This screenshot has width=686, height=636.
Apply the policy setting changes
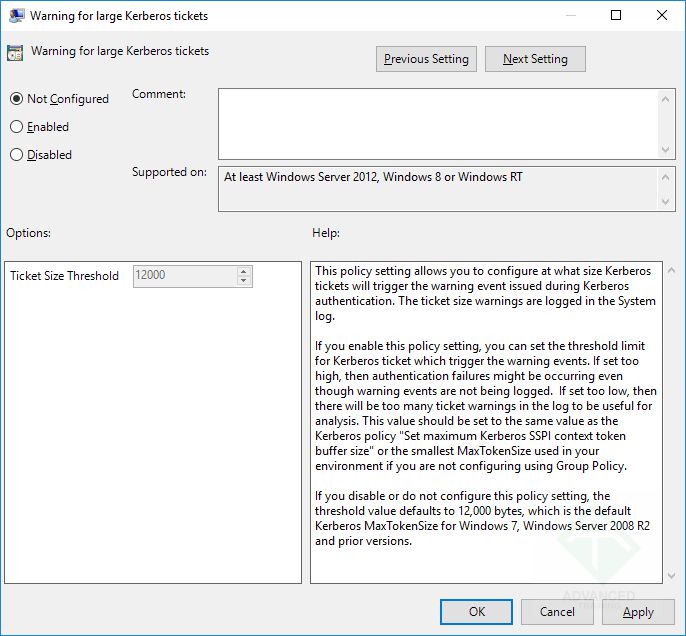pos(638,612)
